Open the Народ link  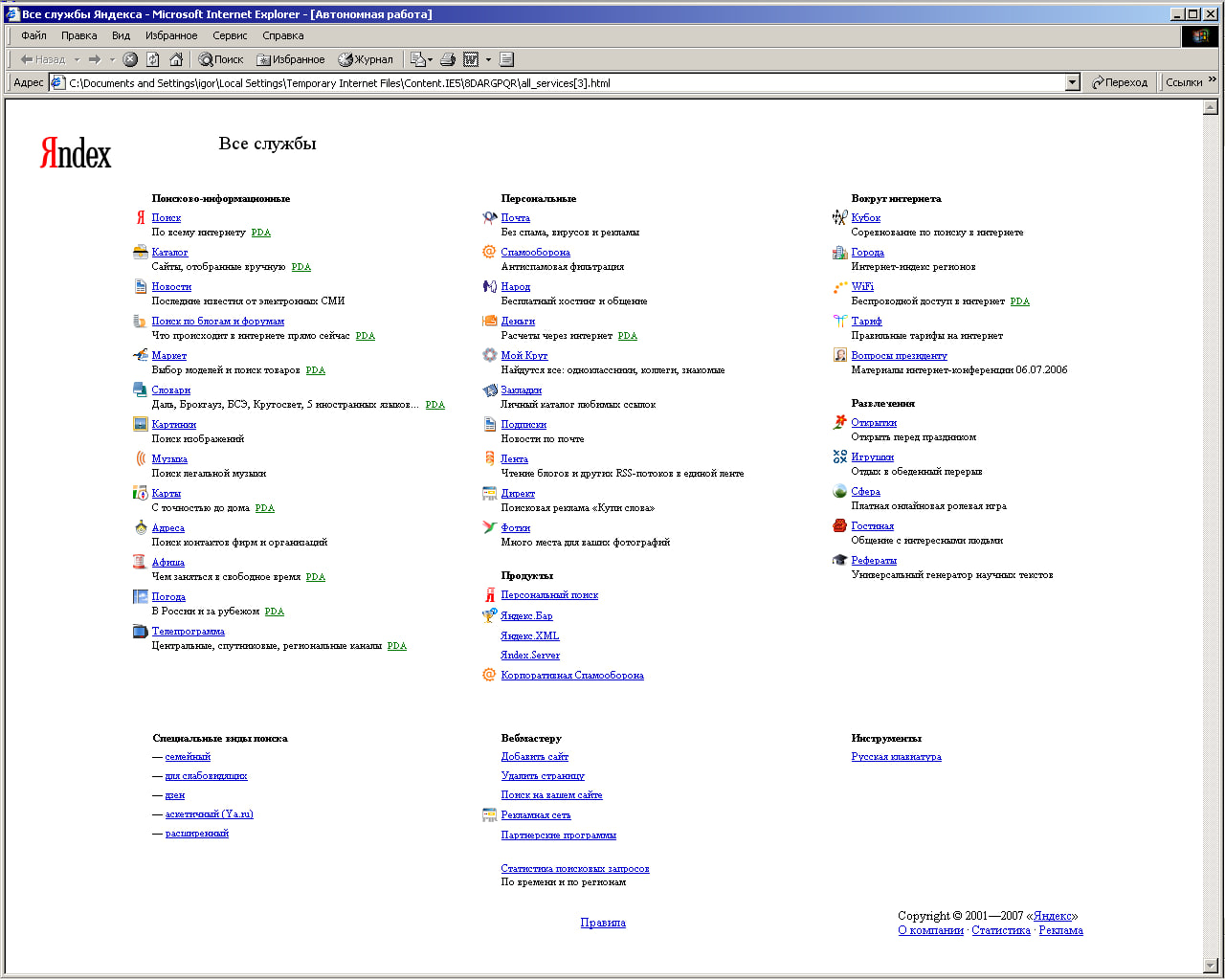tap(516, 286)
